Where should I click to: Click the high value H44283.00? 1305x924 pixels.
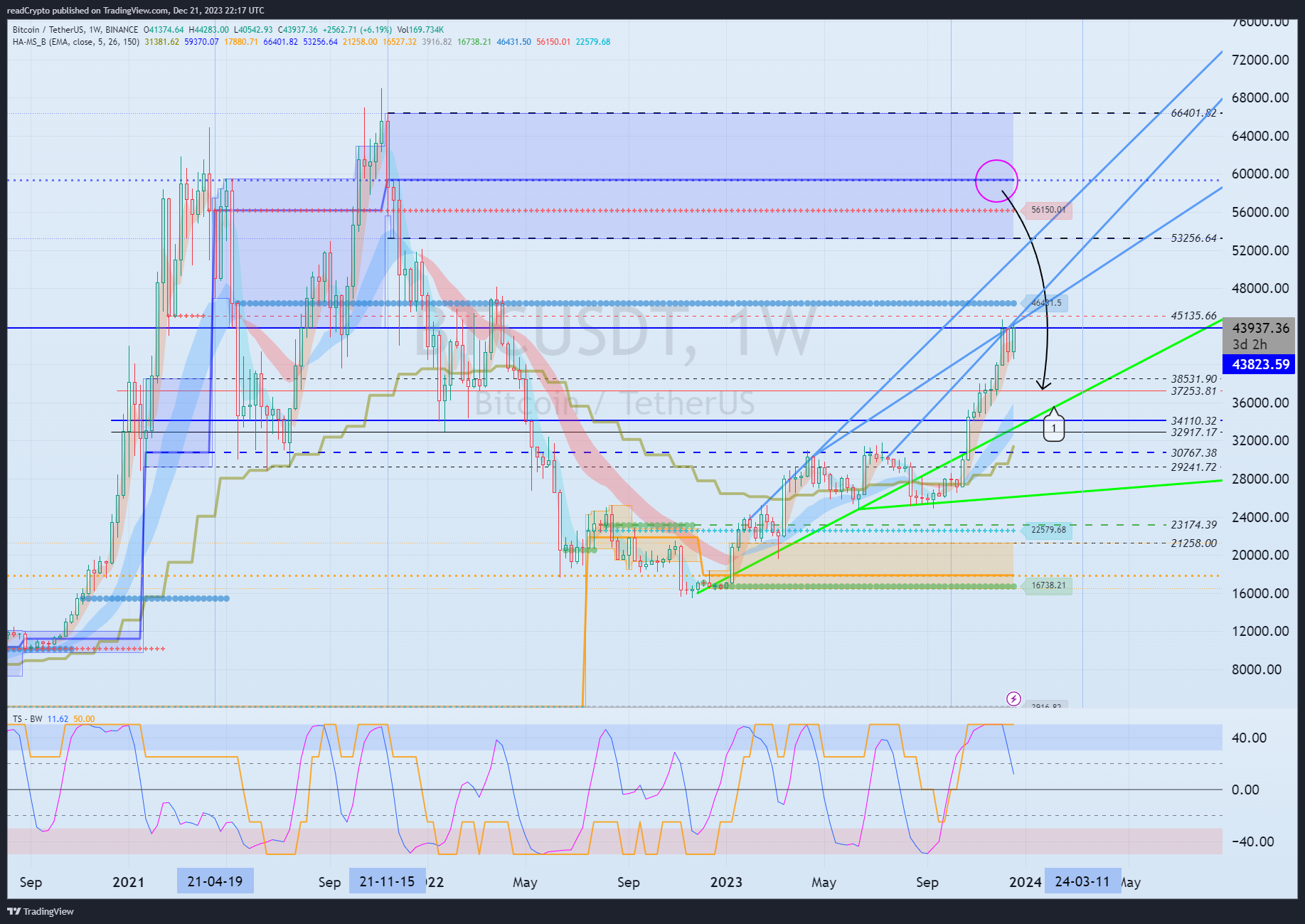pos(209,30)
